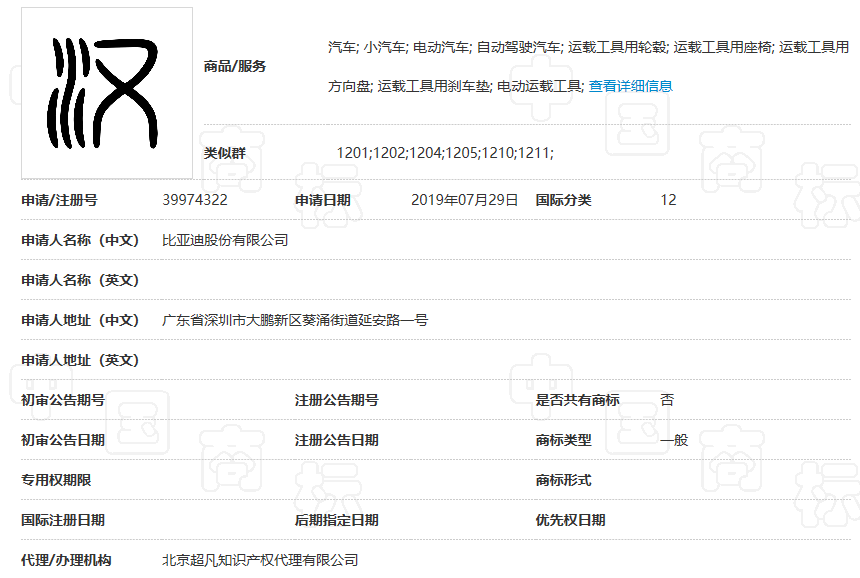Screen dimensions: 860x578
Task: Click agency 北京超凡知识产权代理有限公司
Action: pyautogui.click(x=260, y=560)
